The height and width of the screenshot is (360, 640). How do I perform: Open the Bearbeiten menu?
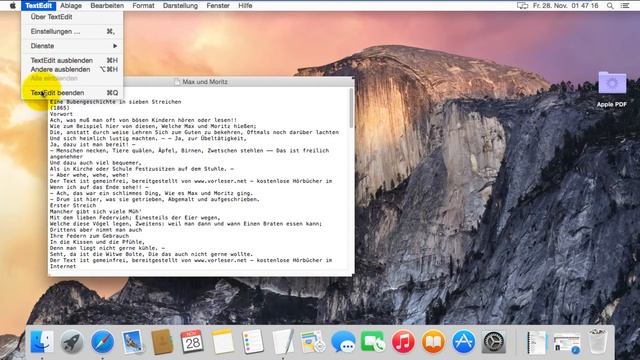107,6
